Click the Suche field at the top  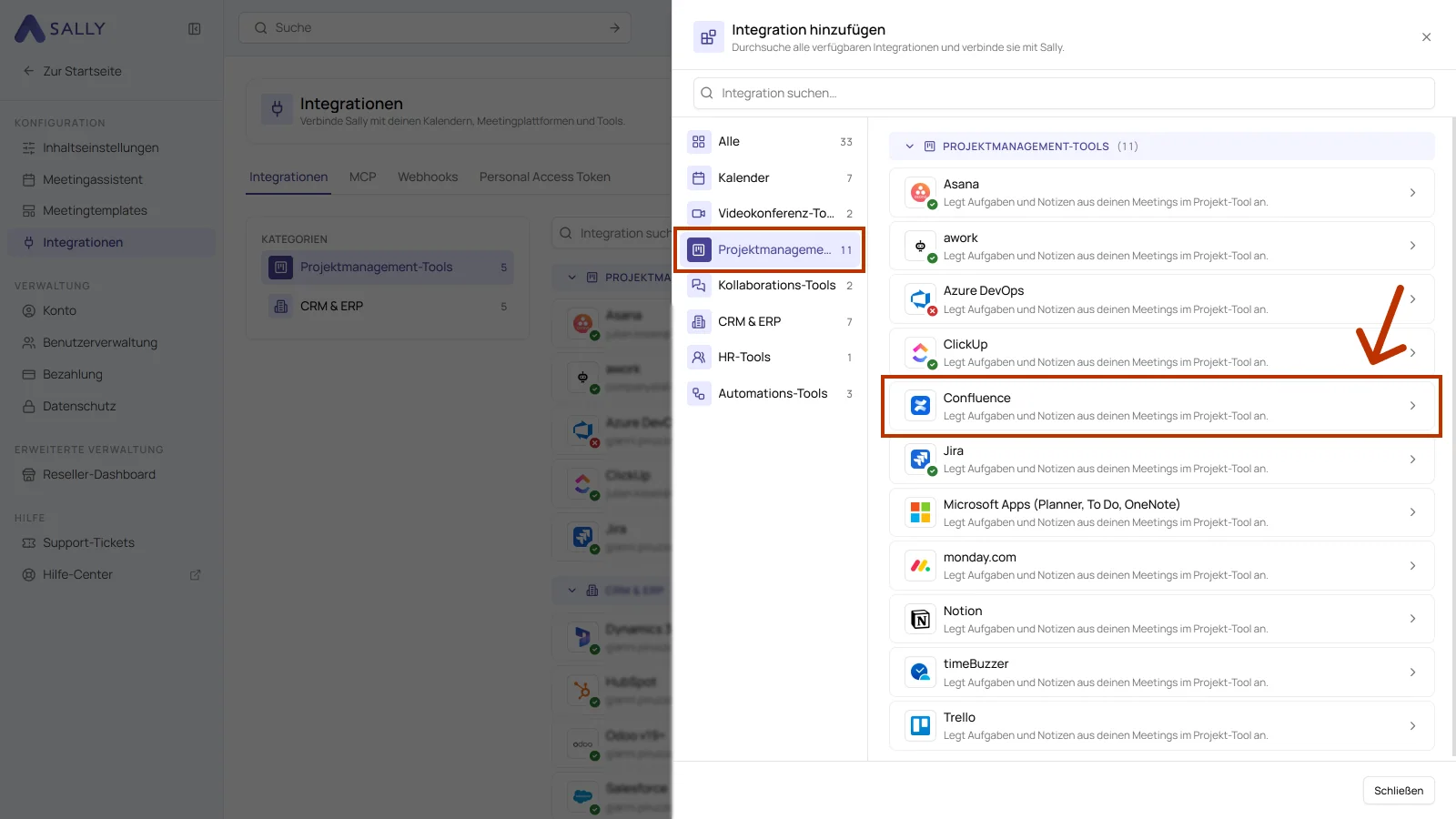pos(435,28)
